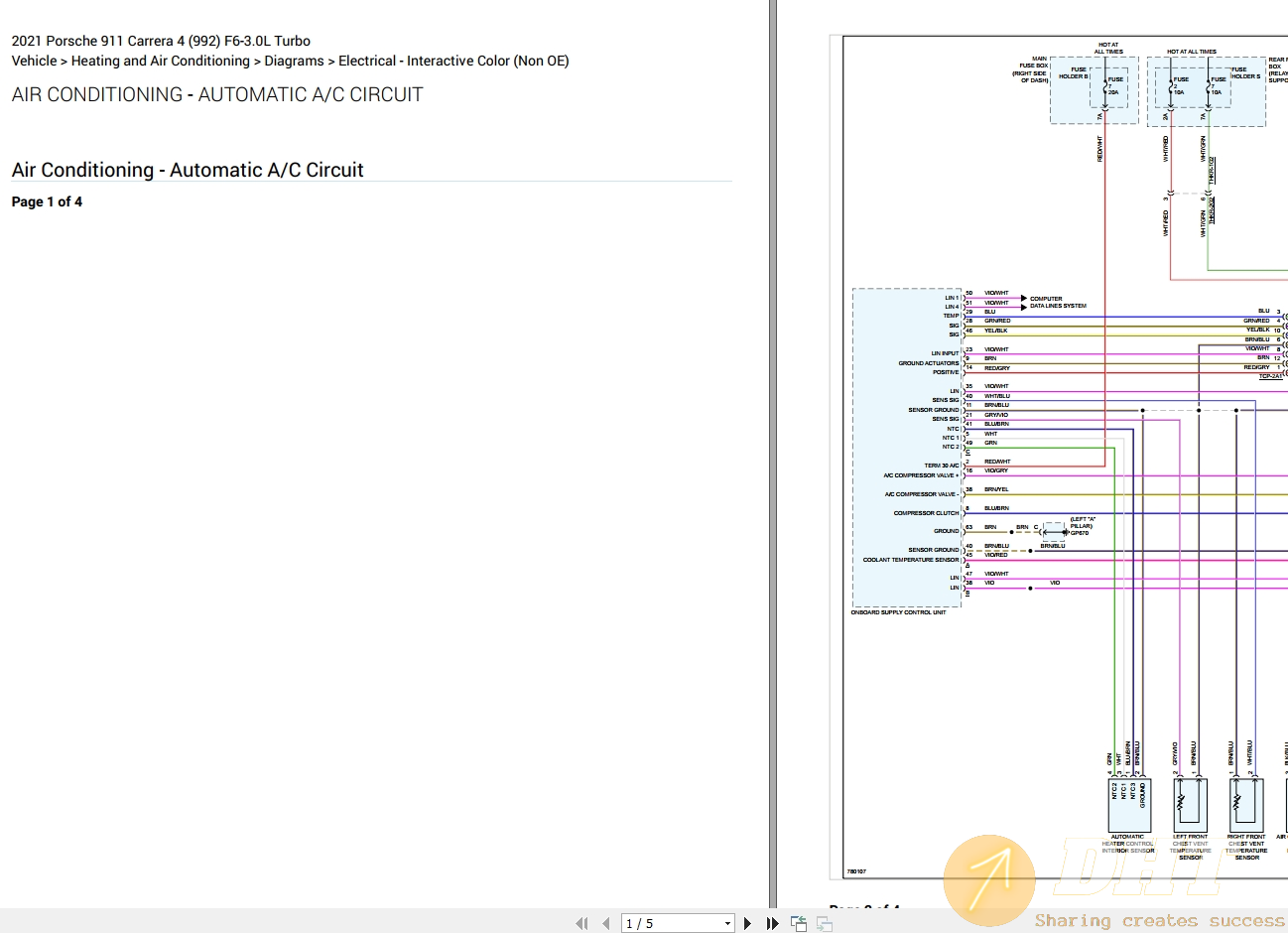
Task: Click the '(LEFT "A" PILLAR) GP670' ground label
Action: tap(1082, 526)
